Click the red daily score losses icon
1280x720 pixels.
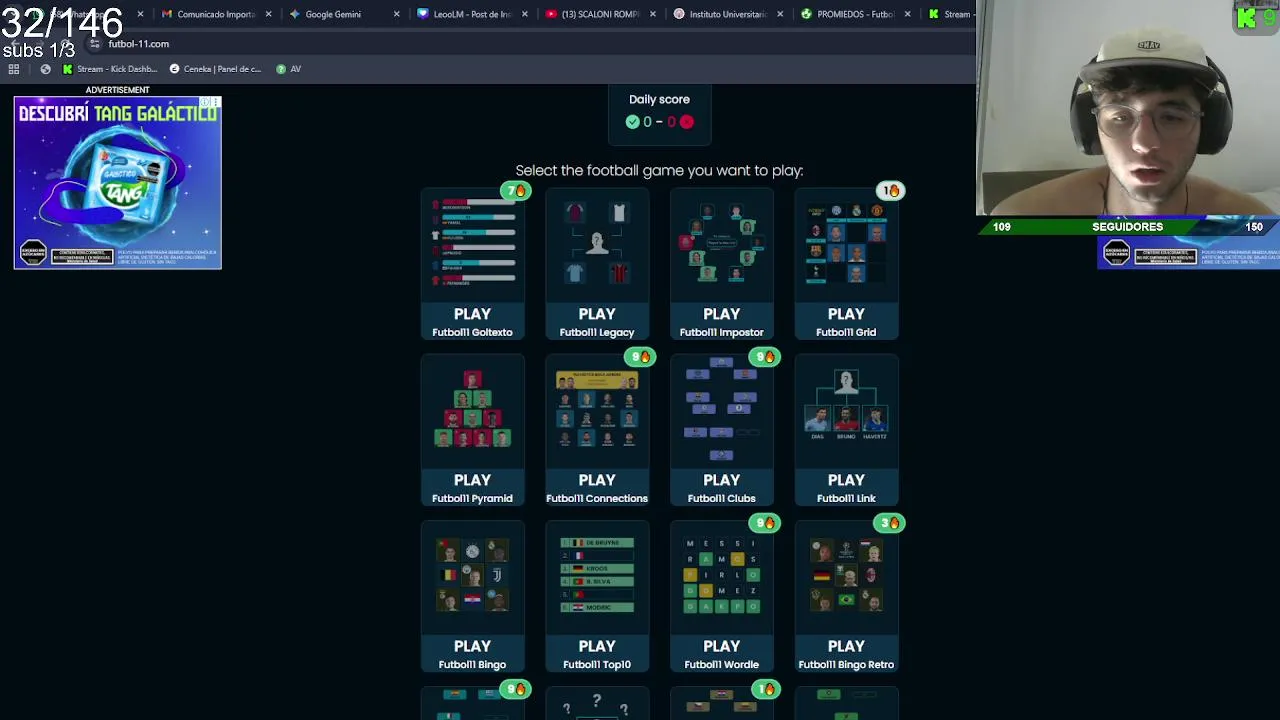pos(686,122)
